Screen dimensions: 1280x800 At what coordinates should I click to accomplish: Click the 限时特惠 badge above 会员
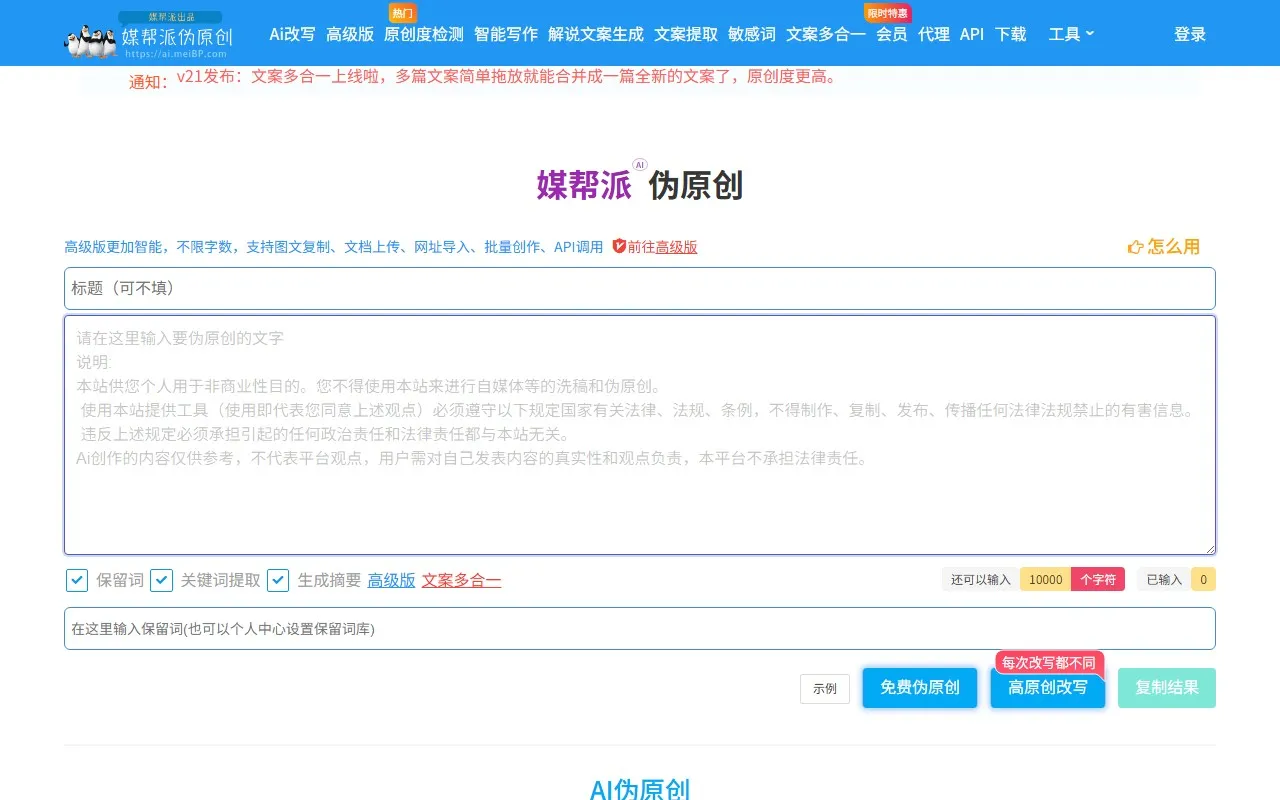pyautogui.click(x=887, y=13)
